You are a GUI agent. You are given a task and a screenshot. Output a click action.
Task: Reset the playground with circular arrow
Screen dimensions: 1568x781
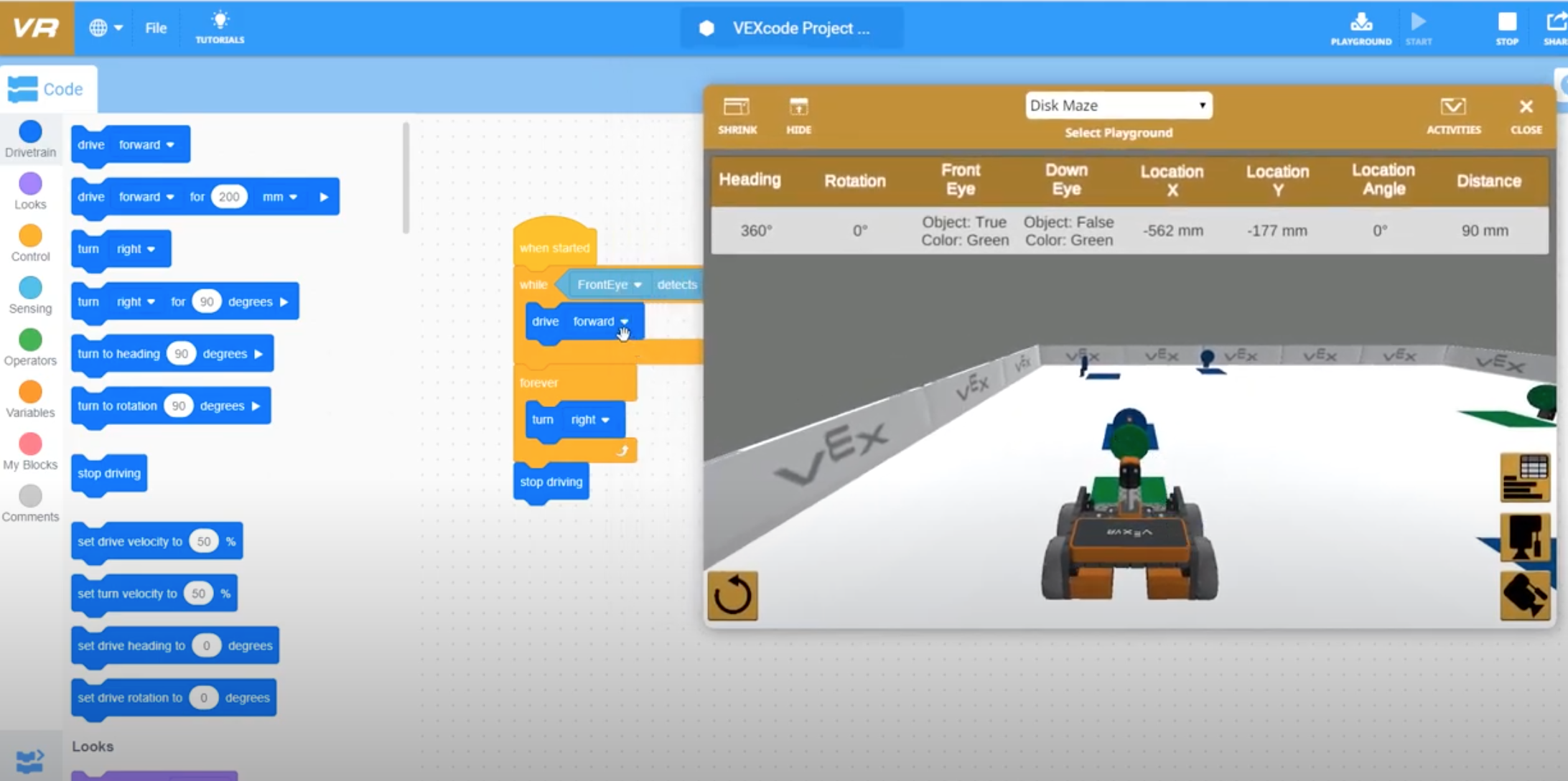pos(732,595)
